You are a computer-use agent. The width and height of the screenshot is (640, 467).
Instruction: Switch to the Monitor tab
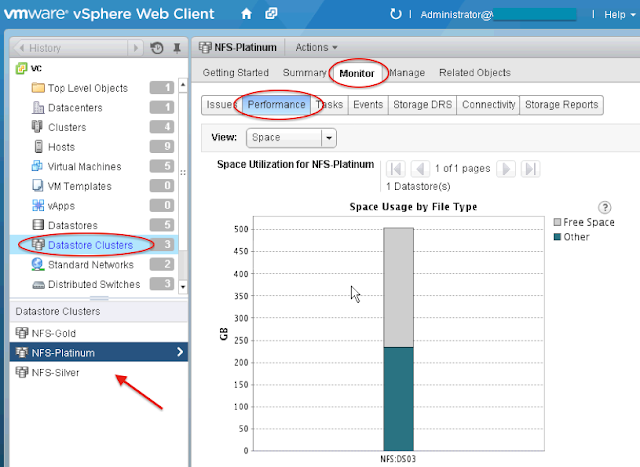[357, 73]
